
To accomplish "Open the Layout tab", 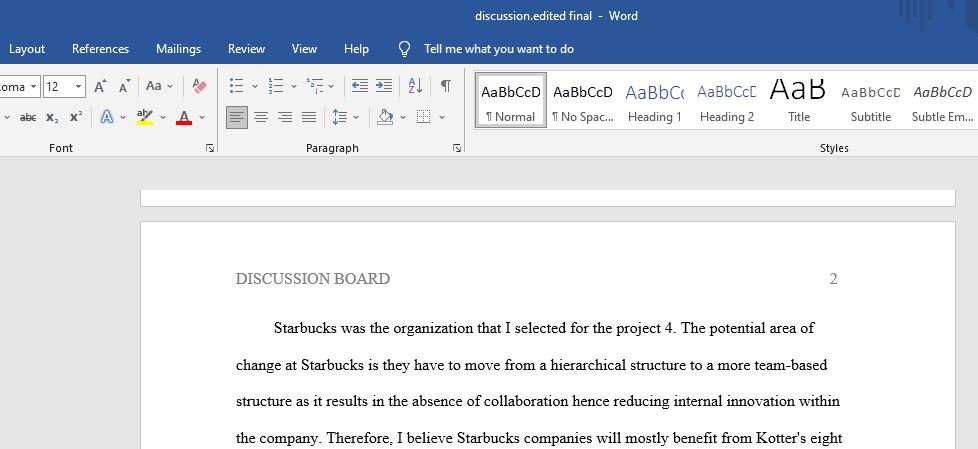I will coord(27,49).
